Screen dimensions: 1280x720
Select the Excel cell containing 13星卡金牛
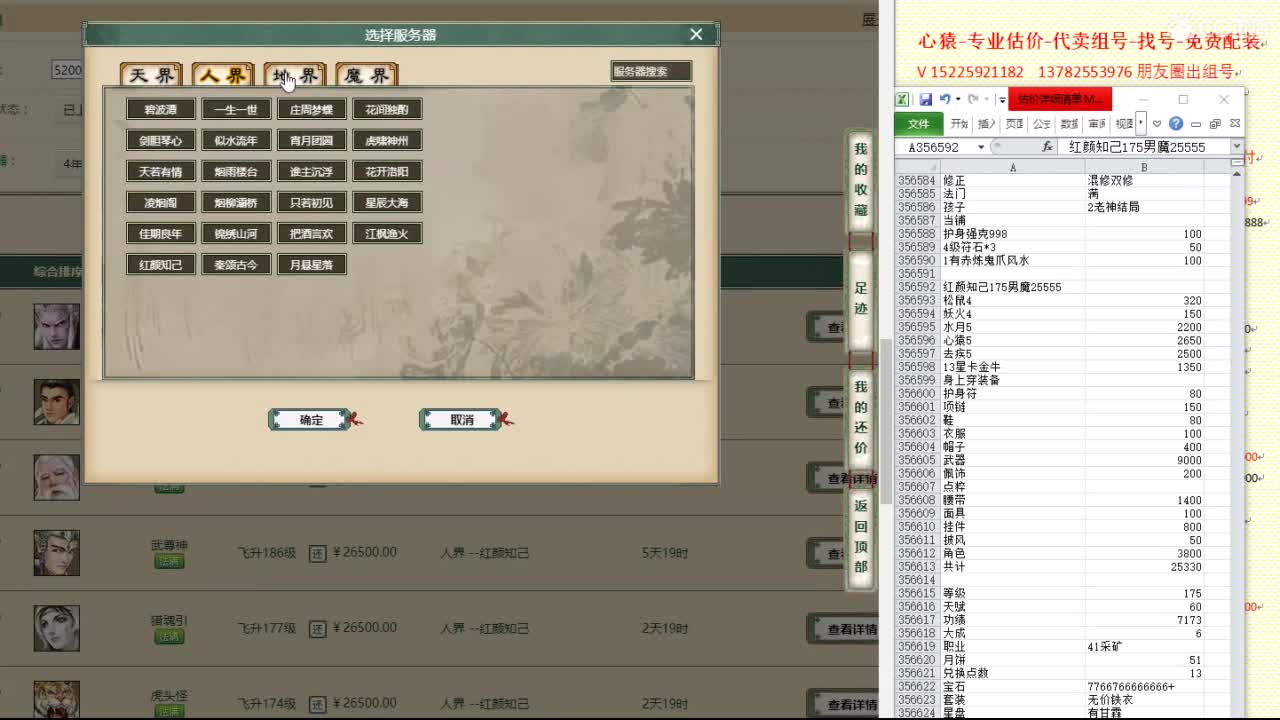pos(1013,367)
